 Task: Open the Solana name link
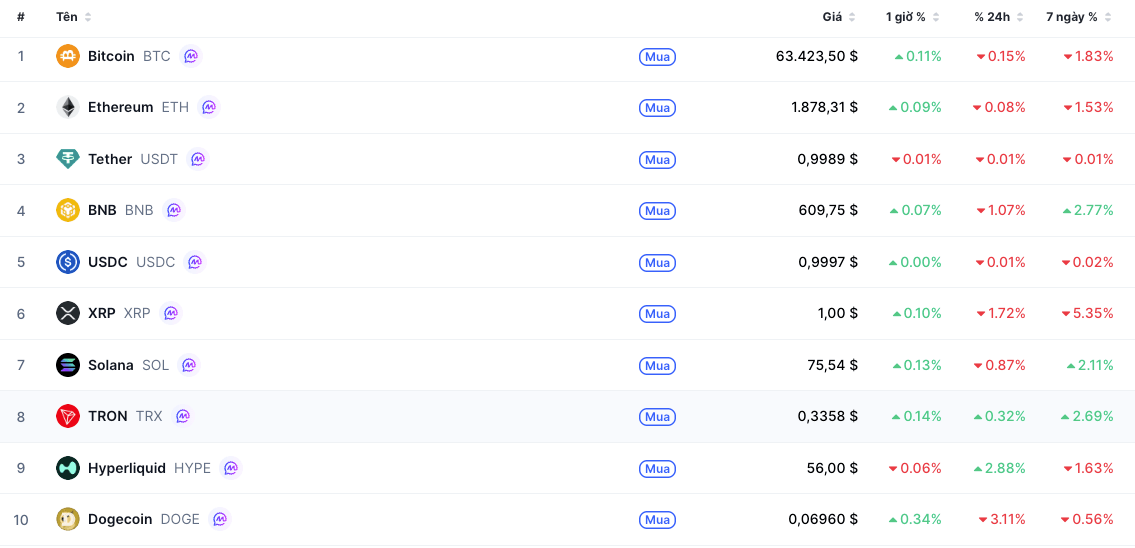click(111, 365)
